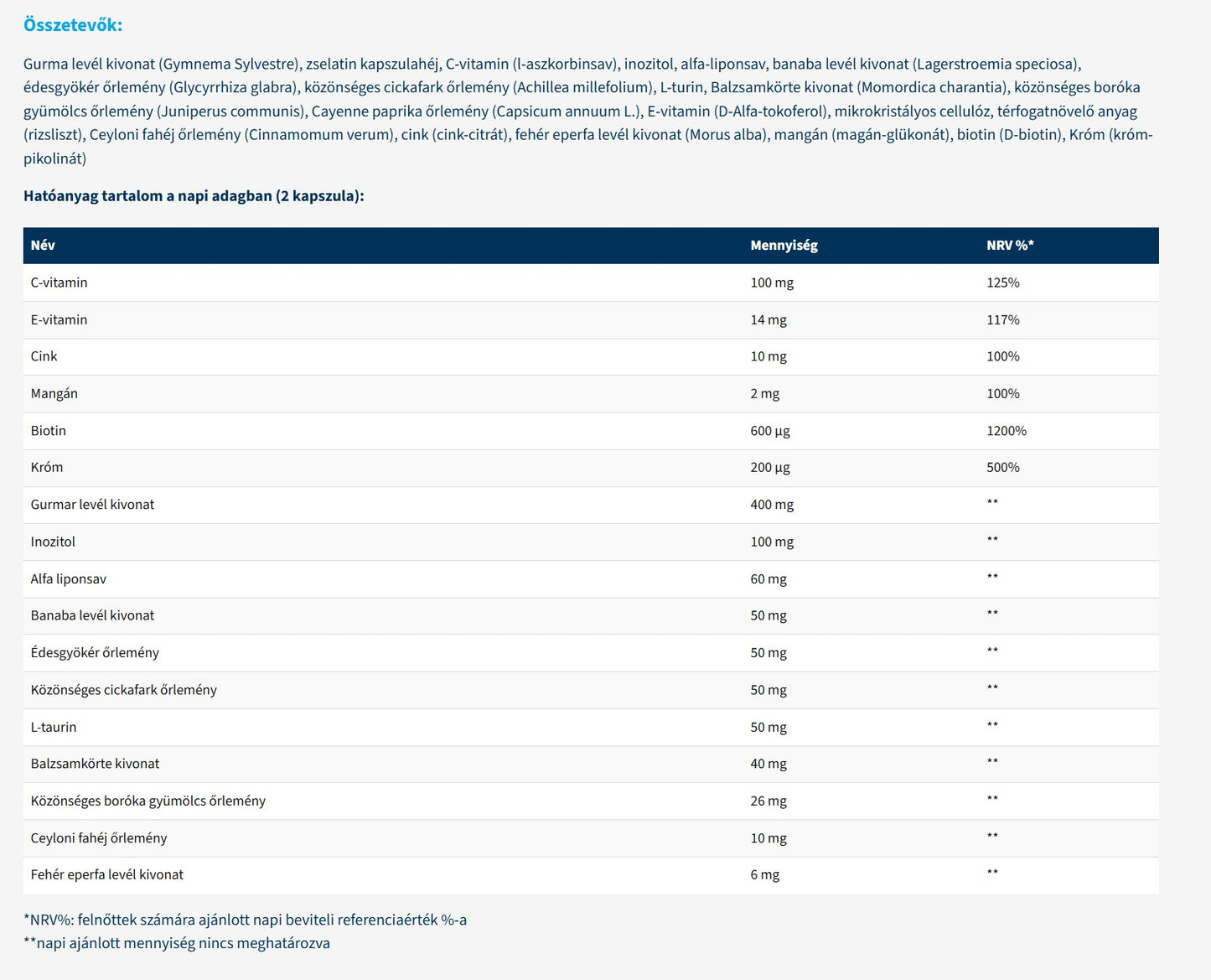This screenshot has height=980, width=1211.
Task: Click the 26 mg amount cell
Action: (x=769, y=801)
